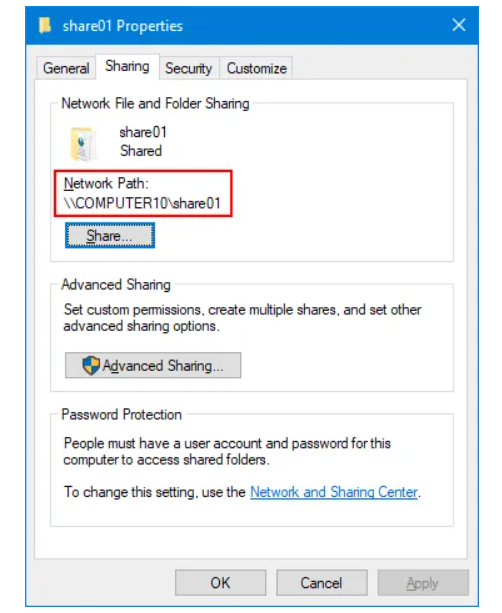
Task: Click the shared folder icon for share01
Action: pyautogui.click(x=83, y=144)
